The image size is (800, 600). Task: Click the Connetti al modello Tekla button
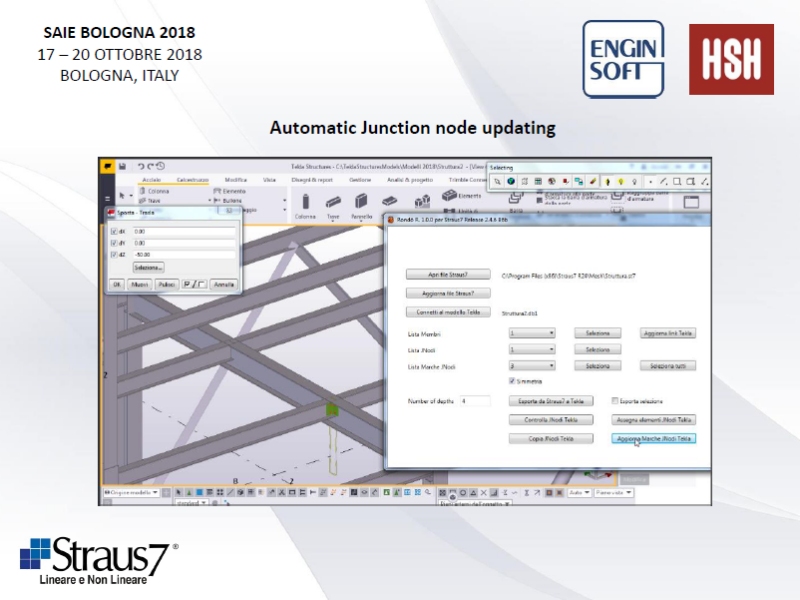pos(449,312)
